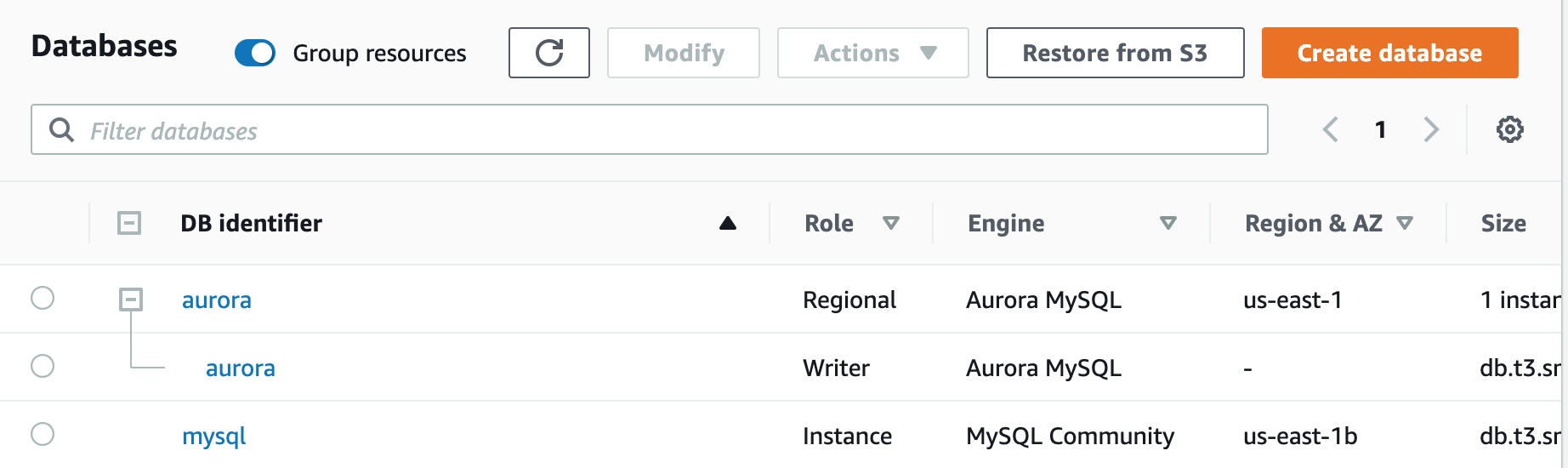Collapse the aurora cluster tree row
Image resolution: width=1568 pixels, height=468 pixels.
[x=131, y=300]
